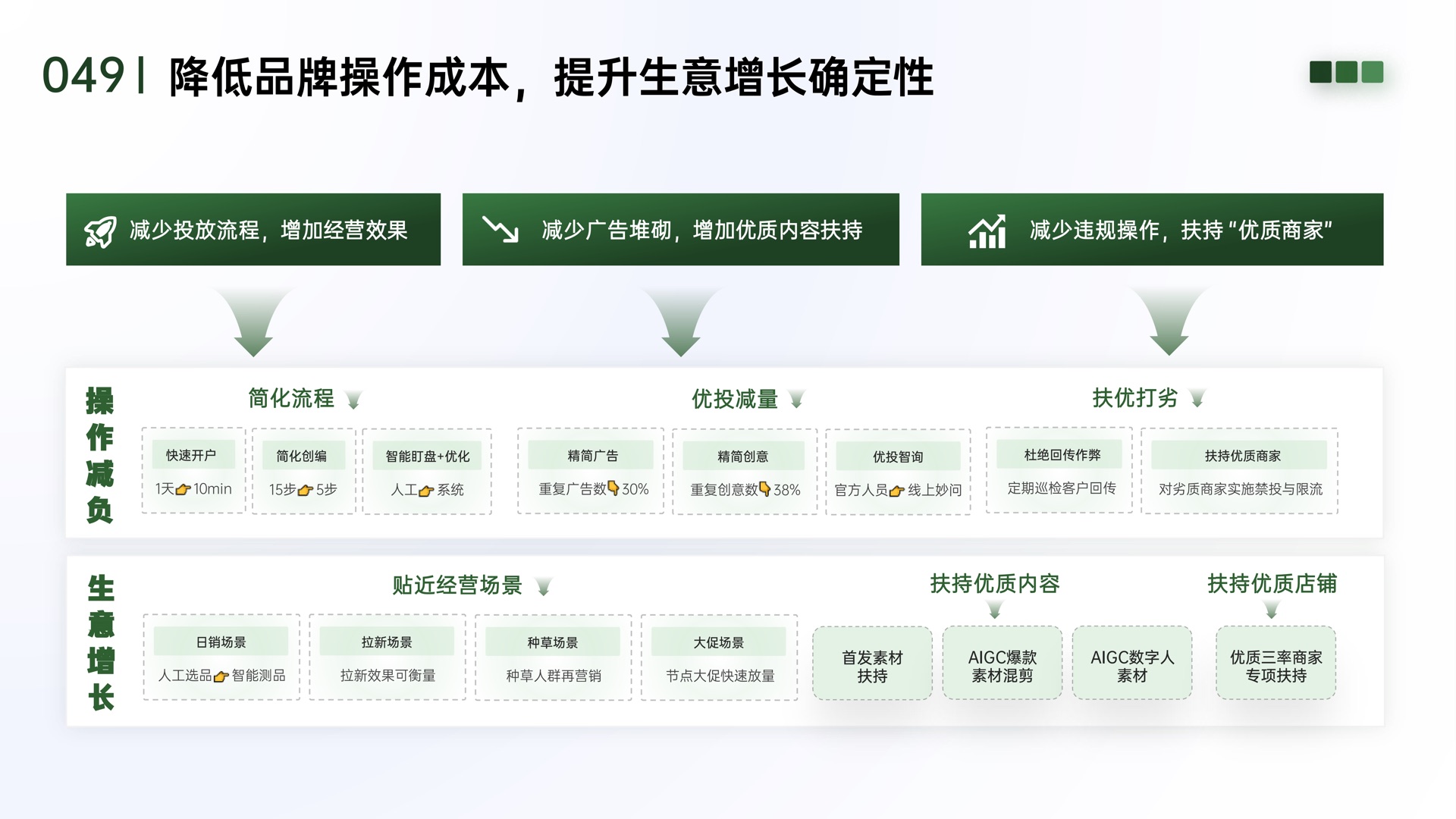Click the large green arrow under the middle banner
Image resolution: width=1456 pixels, height=819 pixels.
pos(681,322)
